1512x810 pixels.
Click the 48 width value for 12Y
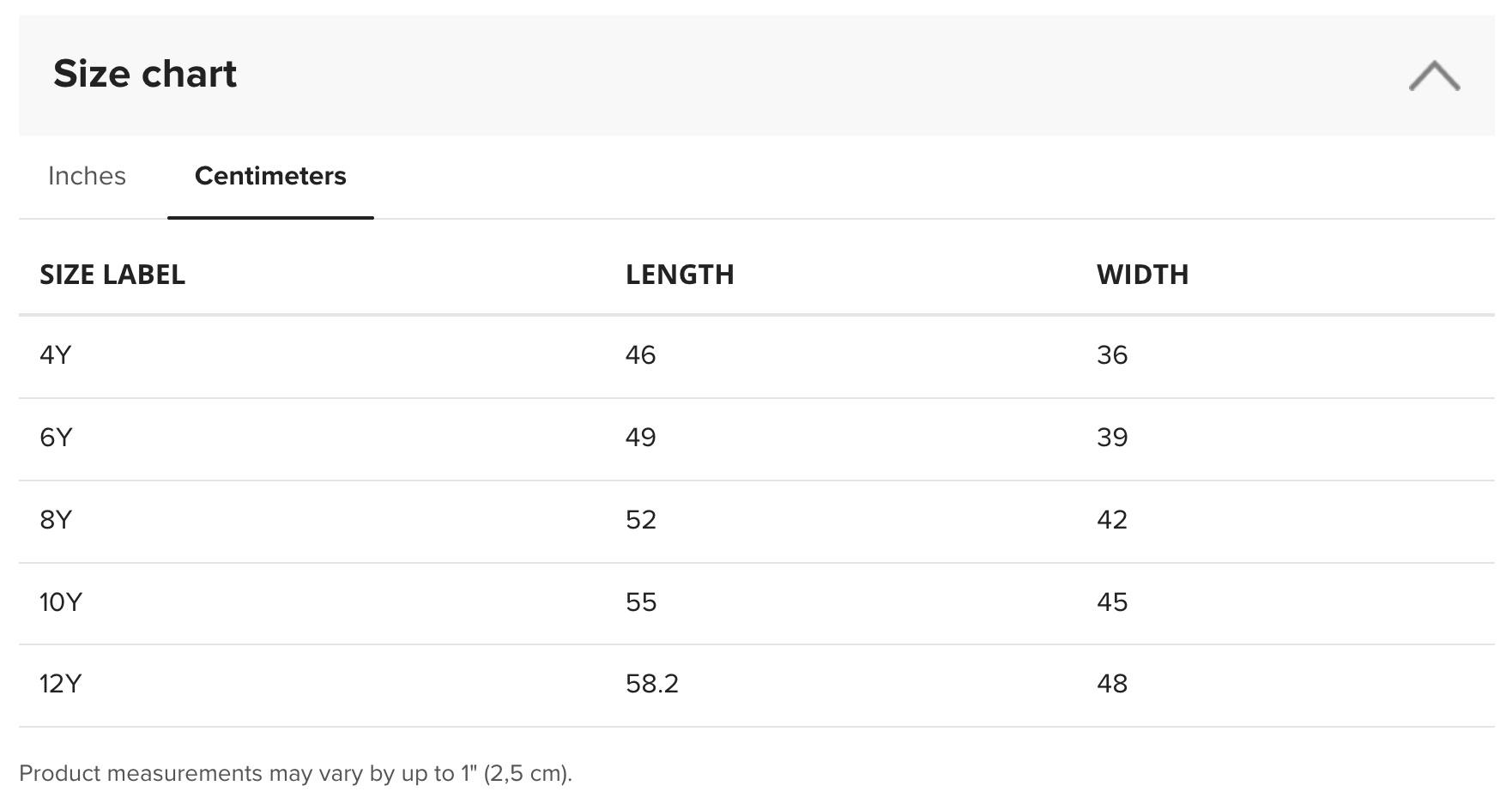point(1112,684)
